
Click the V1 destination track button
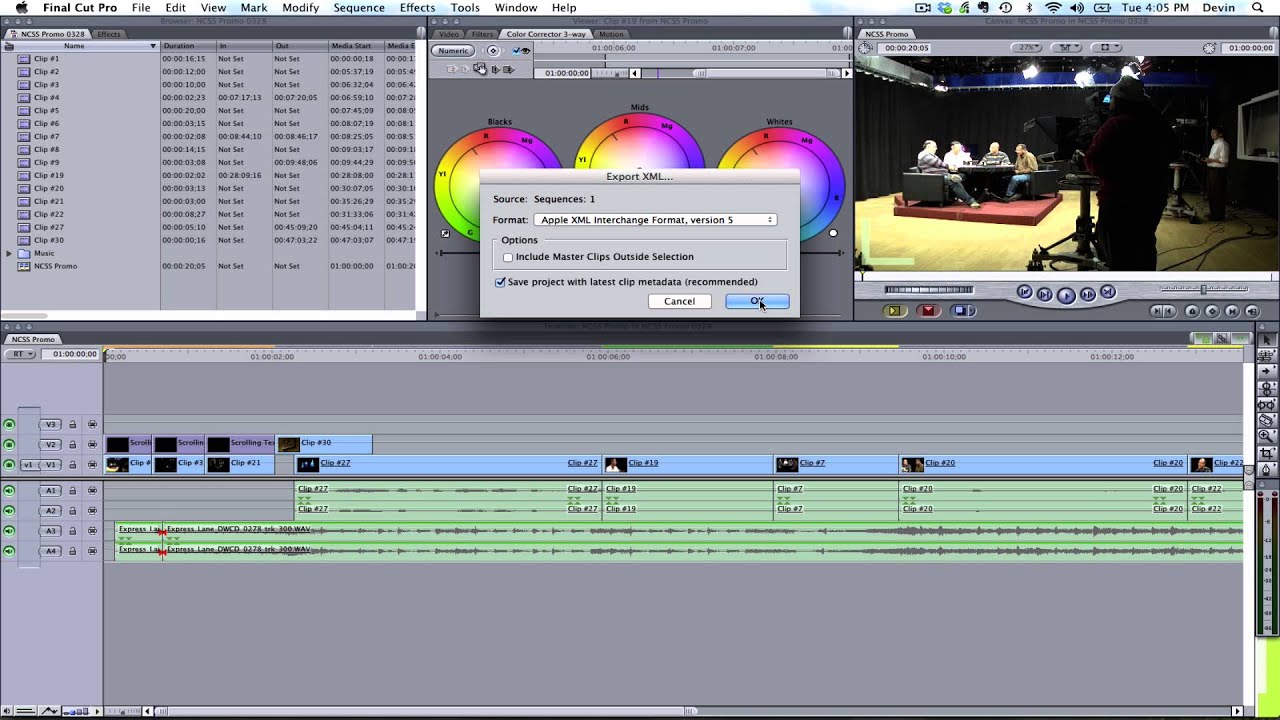pos(51,464)
